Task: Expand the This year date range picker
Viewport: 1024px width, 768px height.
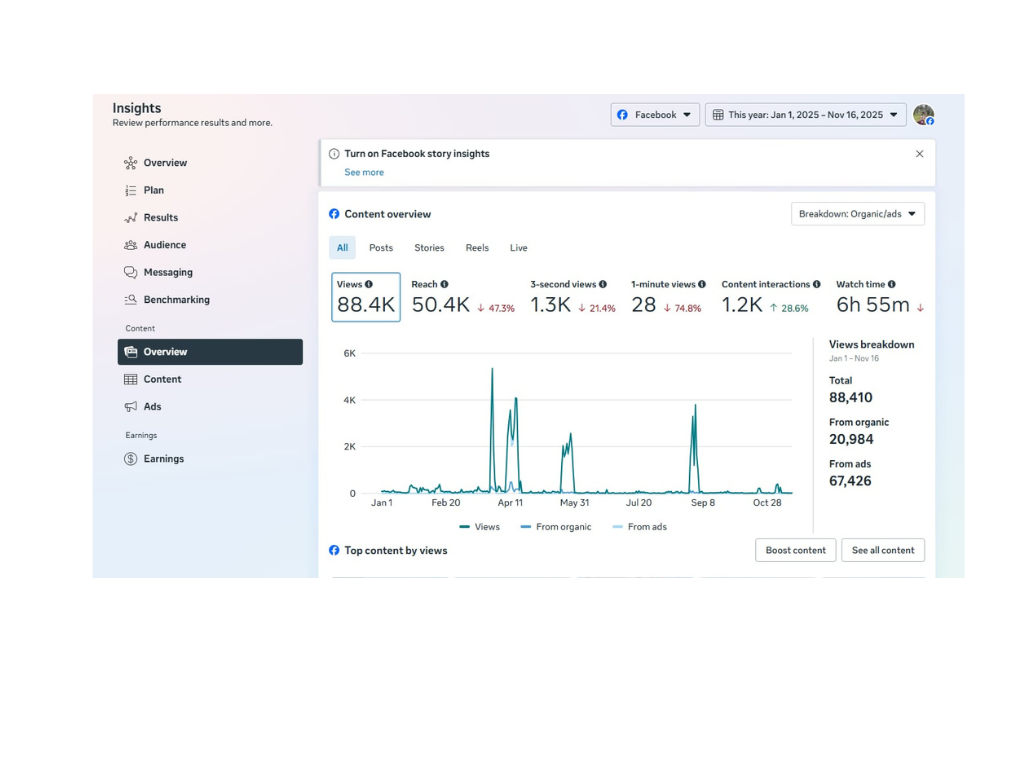Action: coord(805,115)
